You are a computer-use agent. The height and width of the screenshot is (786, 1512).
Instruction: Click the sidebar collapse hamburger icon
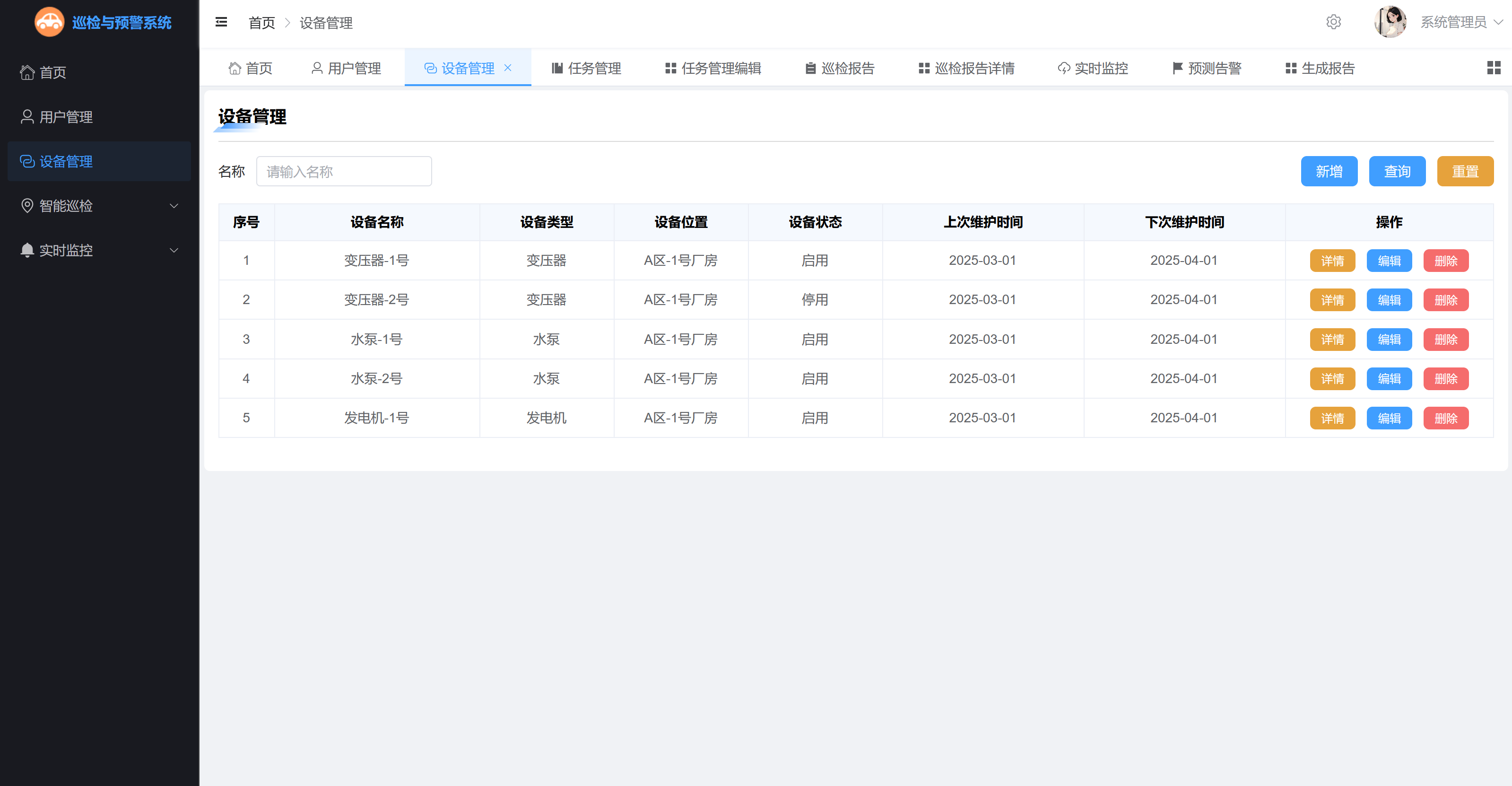coord(221,22)
